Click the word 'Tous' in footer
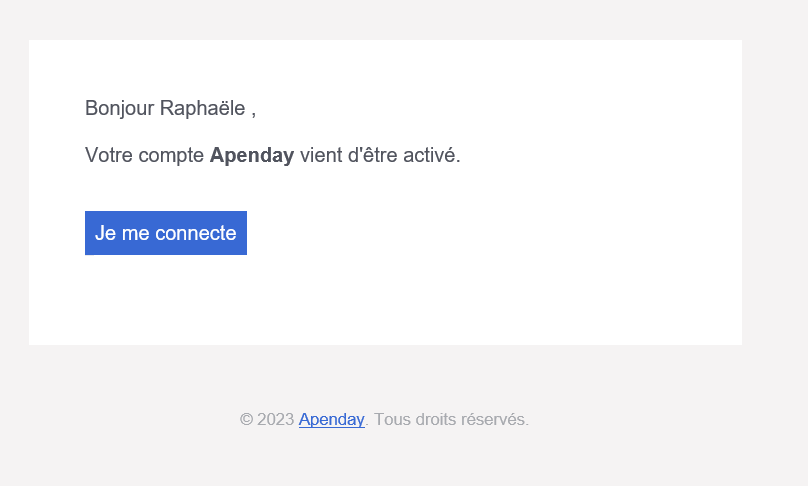The width and height of the screenshot is (808, 486). 391,419
